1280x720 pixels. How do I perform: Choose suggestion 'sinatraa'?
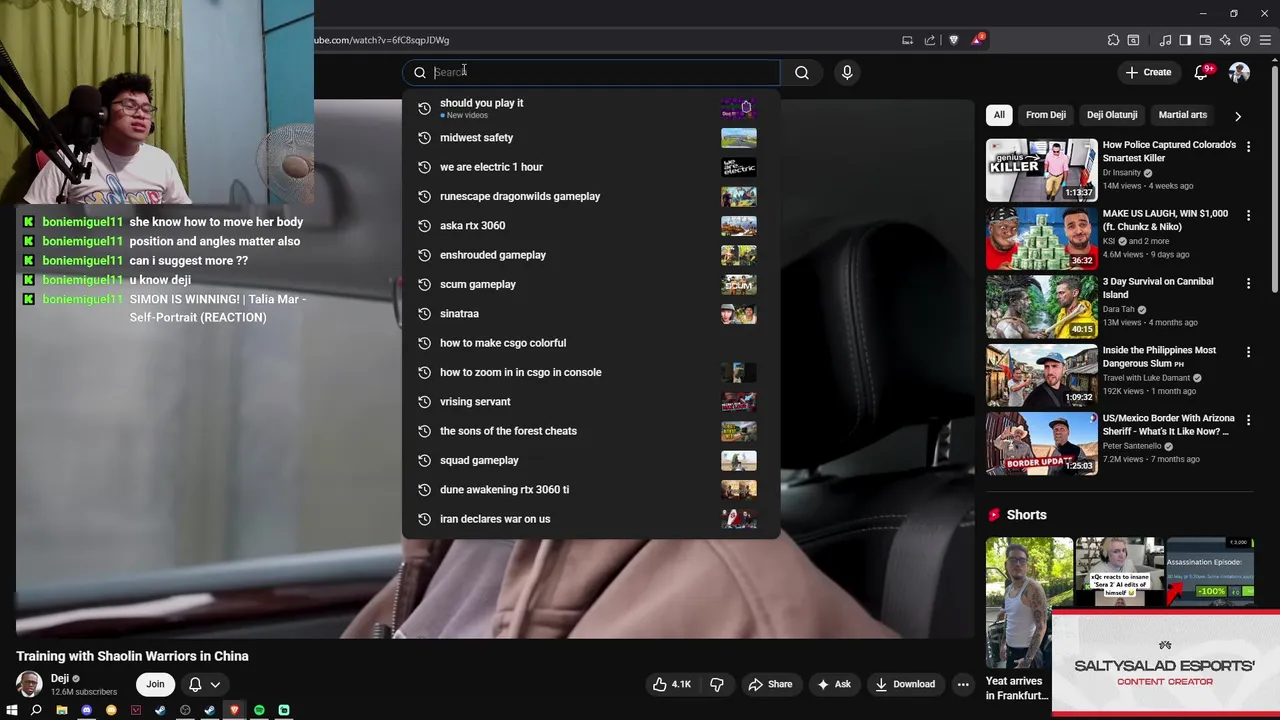tap(590, 314)
